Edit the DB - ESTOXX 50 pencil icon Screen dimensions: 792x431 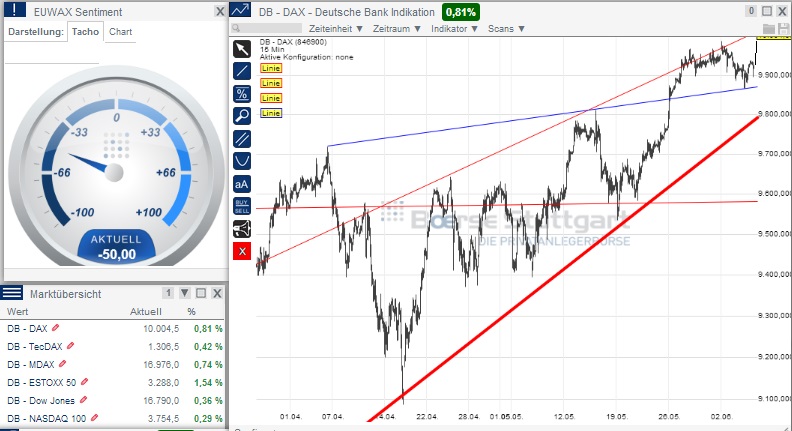(x=84, y=381)
